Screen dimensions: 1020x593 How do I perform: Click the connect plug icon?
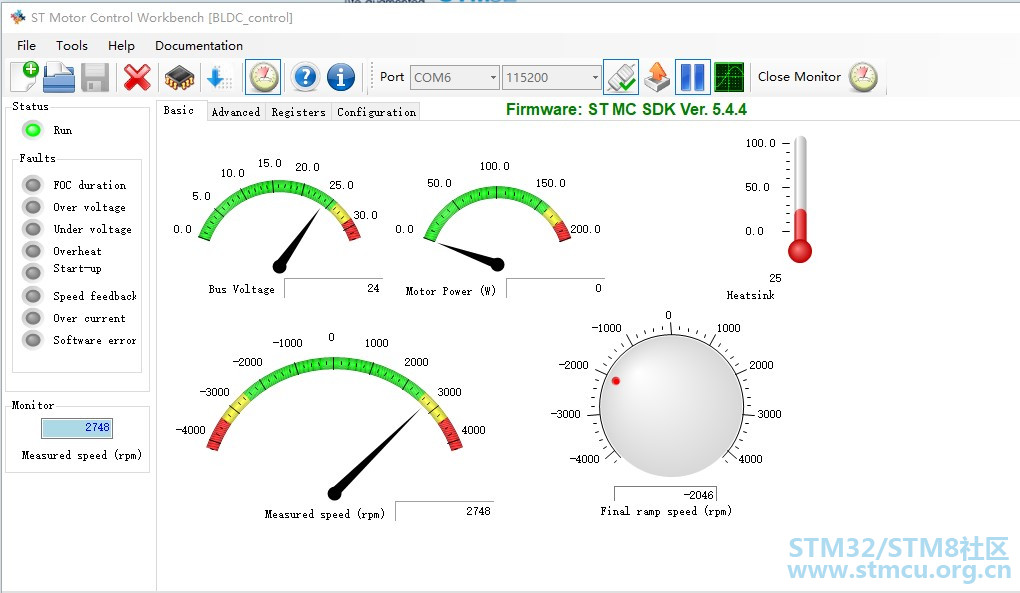(621, 77)
